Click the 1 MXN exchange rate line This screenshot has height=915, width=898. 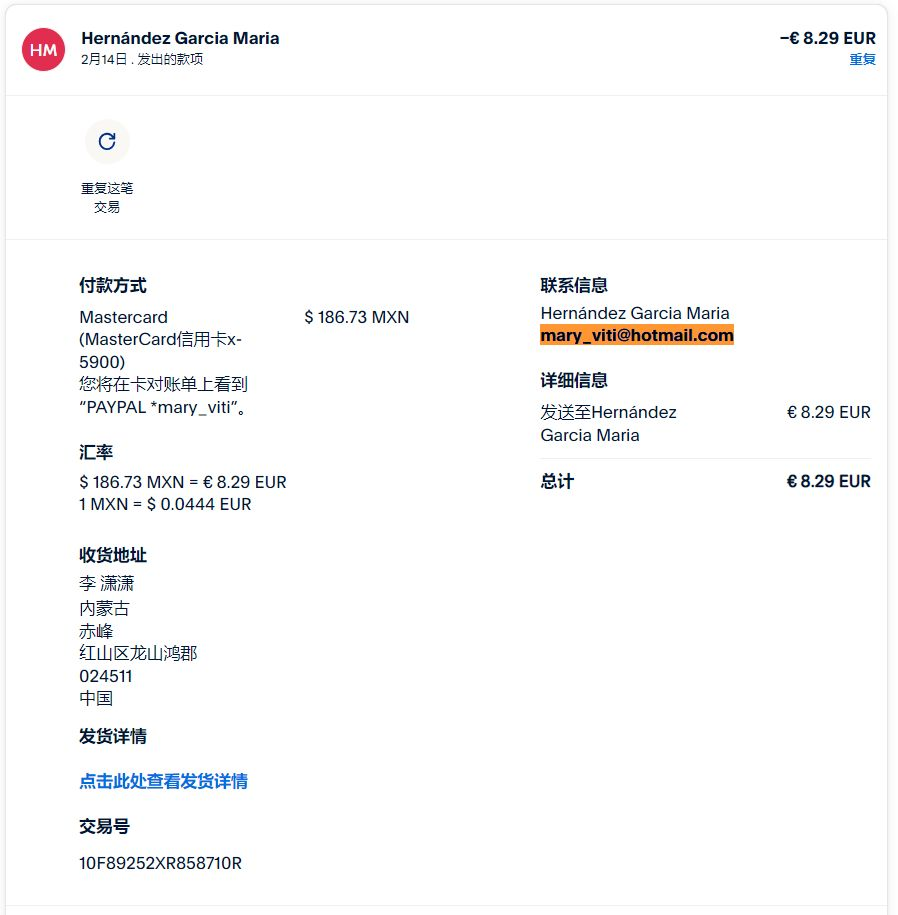coord(165,504)
